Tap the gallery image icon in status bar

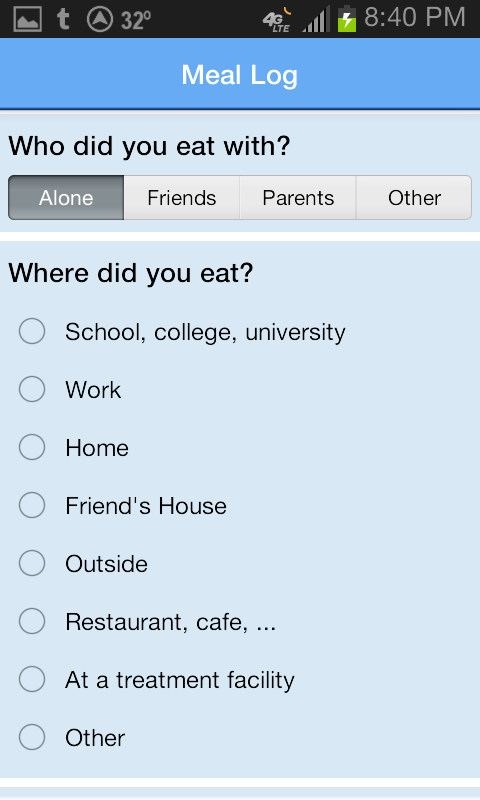click(28, 19)
